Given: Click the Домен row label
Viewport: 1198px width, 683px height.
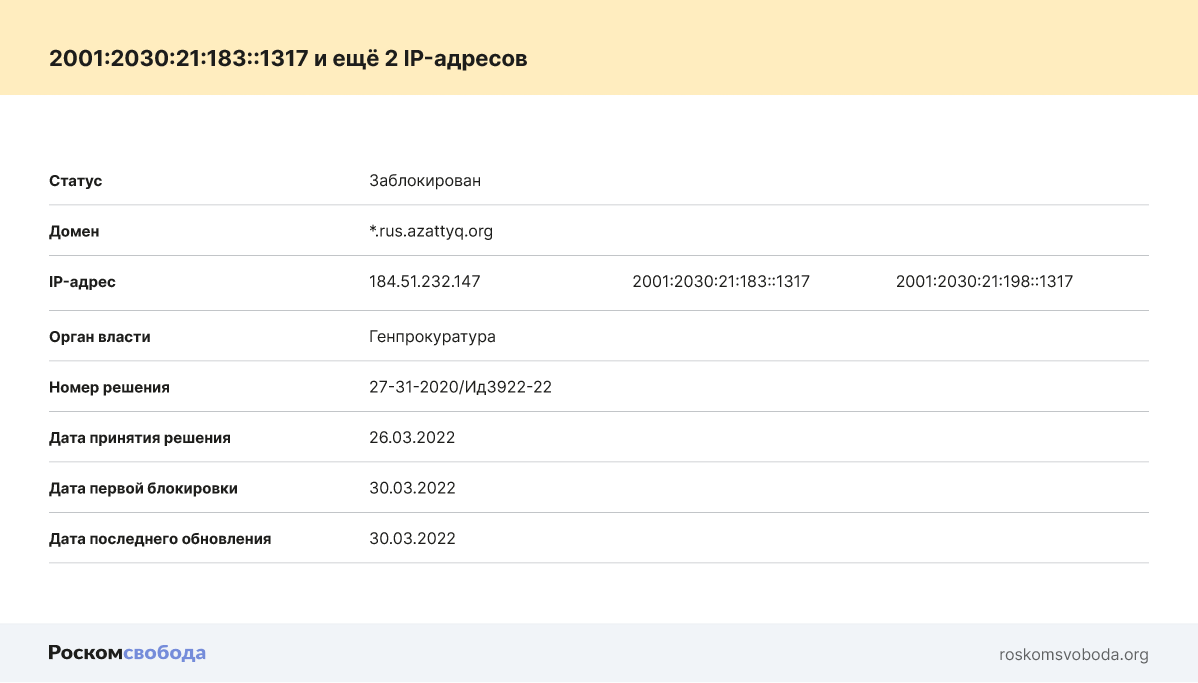Looking at the screenshot, I should tap(74, 231).
